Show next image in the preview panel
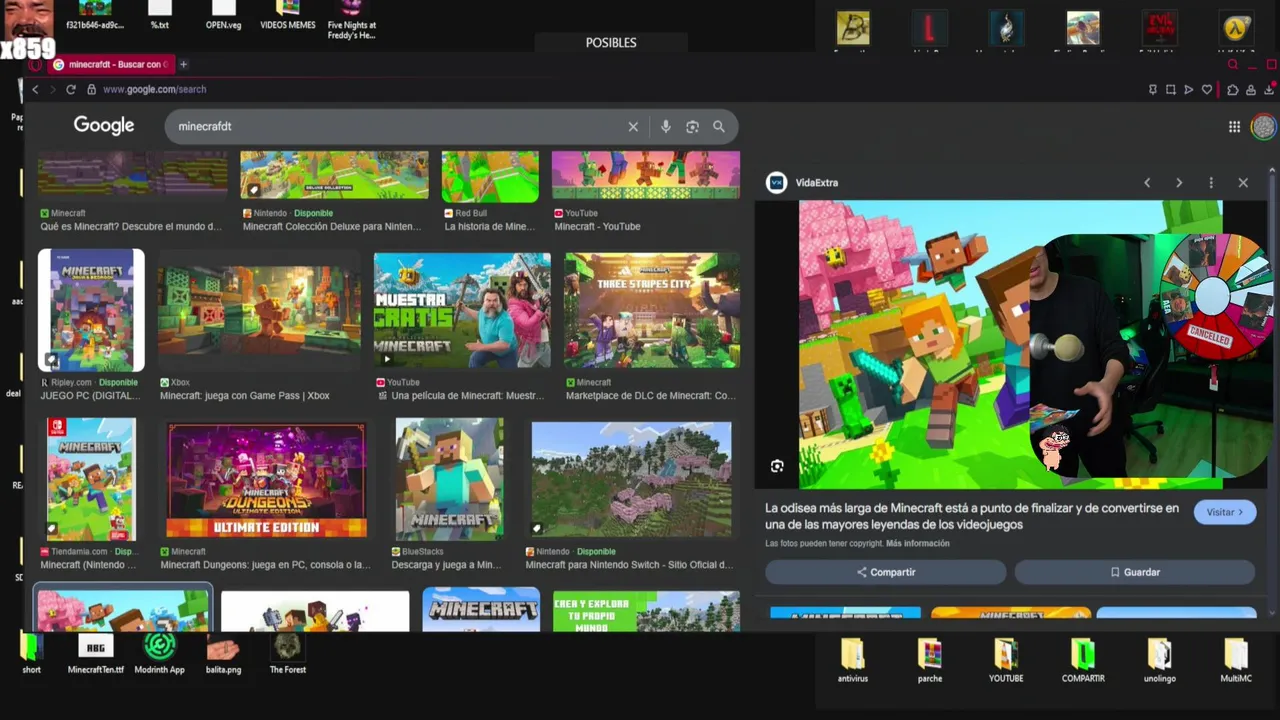The height and width of the screenshot is (720, 1280). [1179, 183]
